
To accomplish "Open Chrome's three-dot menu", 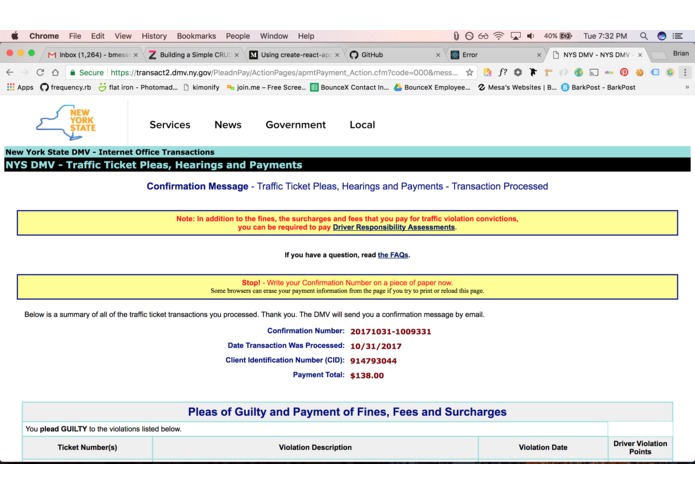I will point(685,72).
